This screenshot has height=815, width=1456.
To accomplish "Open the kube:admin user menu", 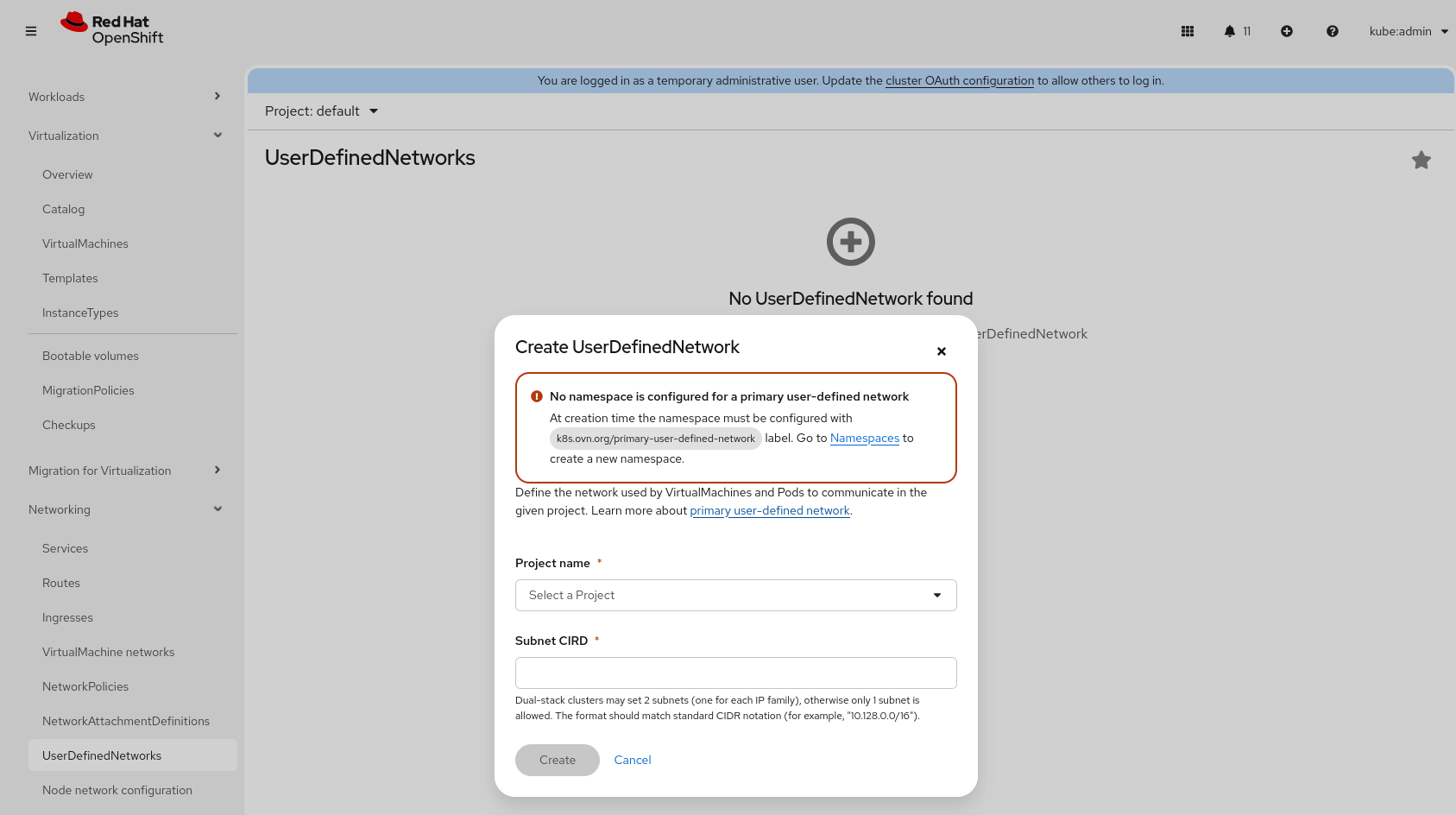I will coord(1408,31).
